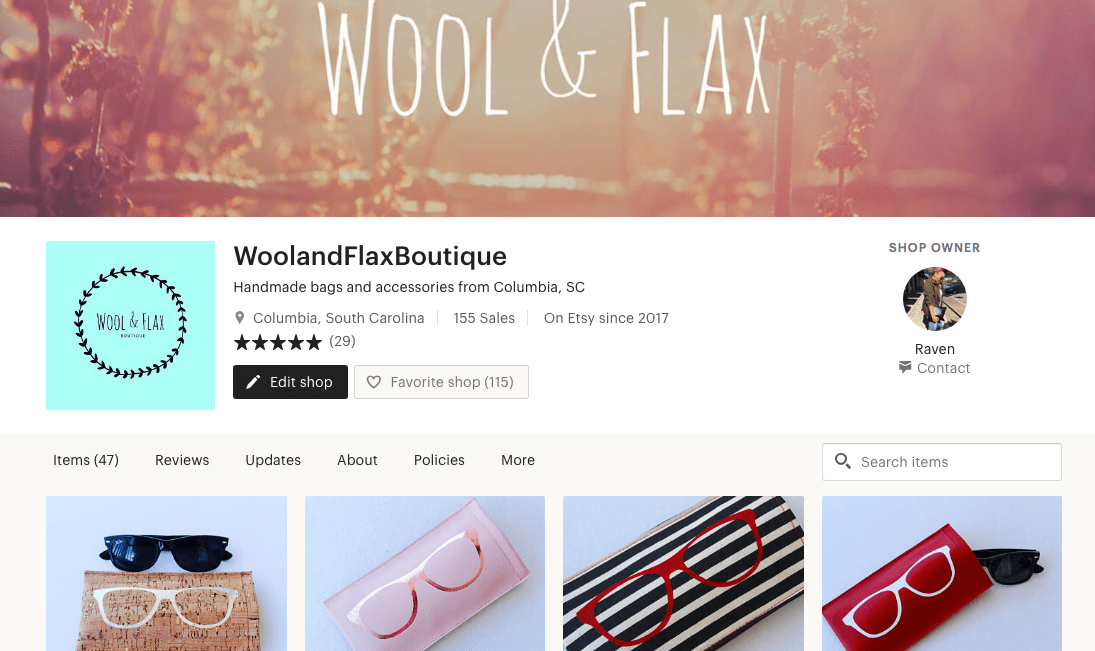This screenshot has height=651, width=1095.
Task: Click the location pin icon near Columbia
Action: [x=240, y=318]
